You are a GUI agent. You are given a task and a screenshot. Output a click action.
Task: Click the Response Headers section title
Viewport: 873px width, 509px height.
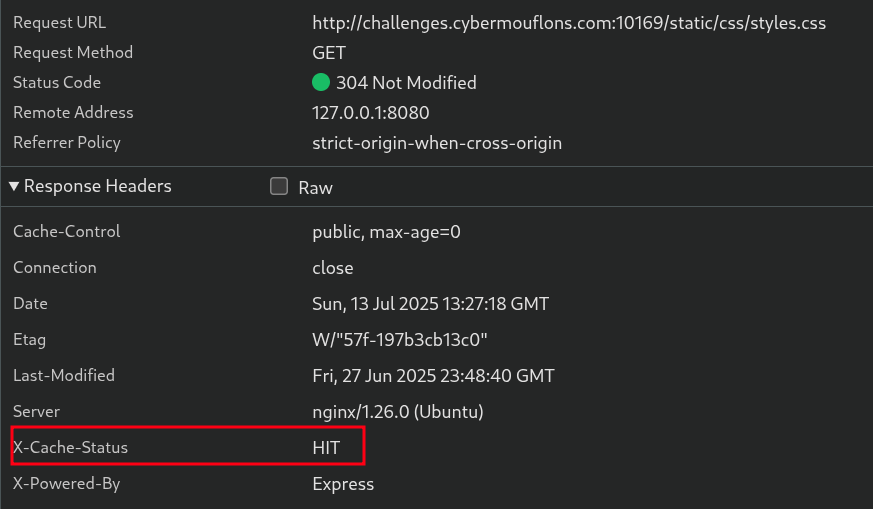pyautogui.click(x=97, y=187)
